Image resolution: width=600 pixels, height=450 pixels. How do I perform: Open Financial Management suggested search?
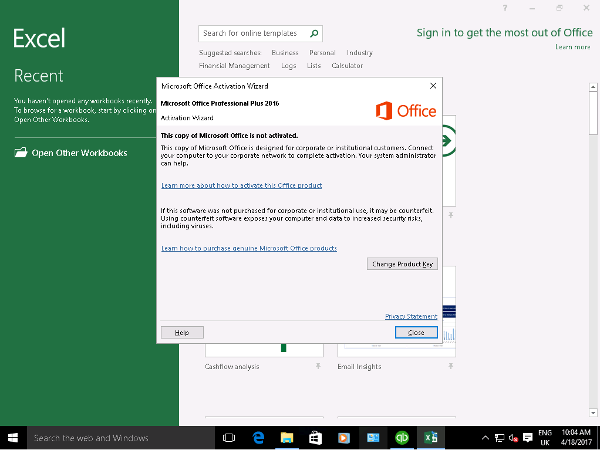[234, 66]
